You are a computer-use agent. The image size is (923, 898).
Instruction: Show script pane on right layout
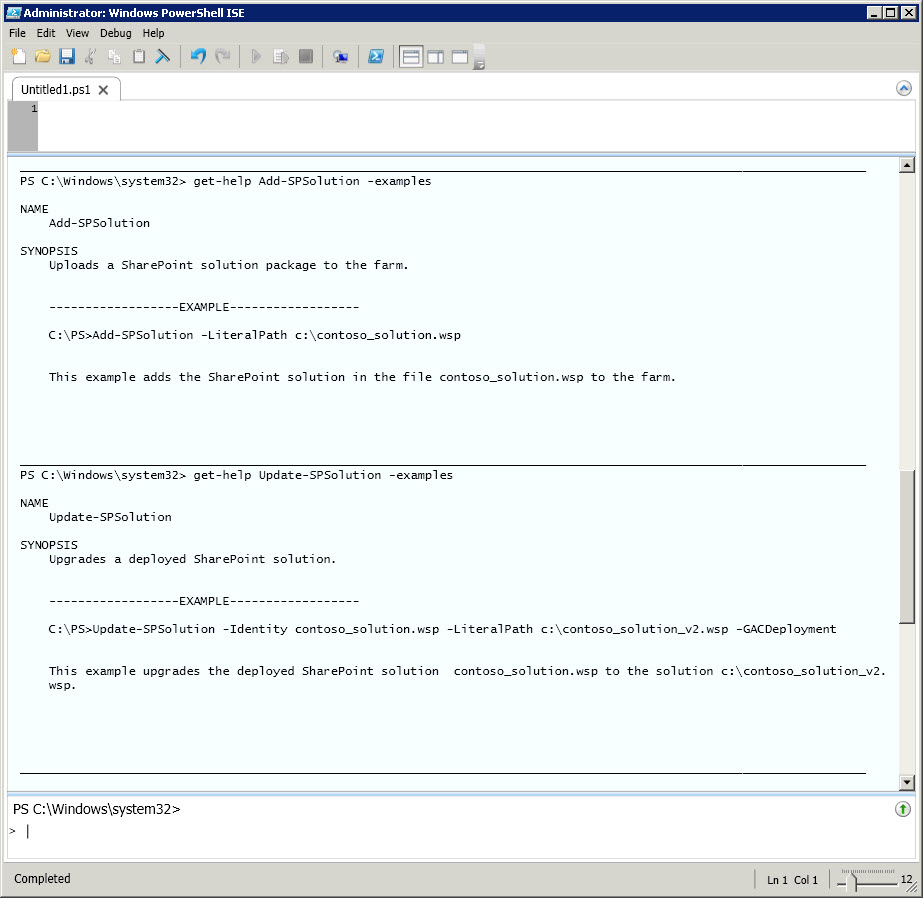coord(435,57)
